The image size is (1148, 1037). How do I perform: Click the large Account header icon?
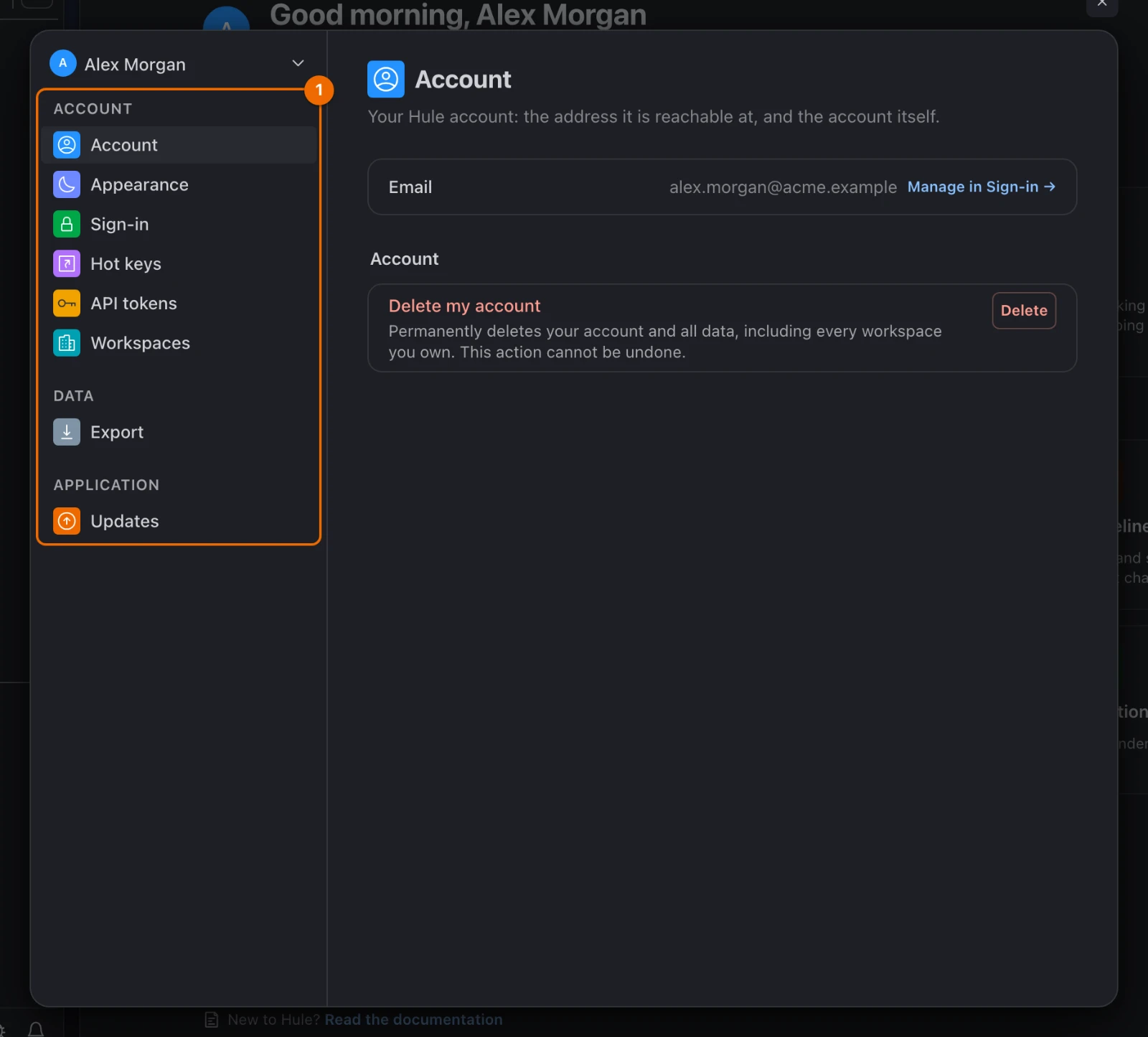click(x=386, y=79)
